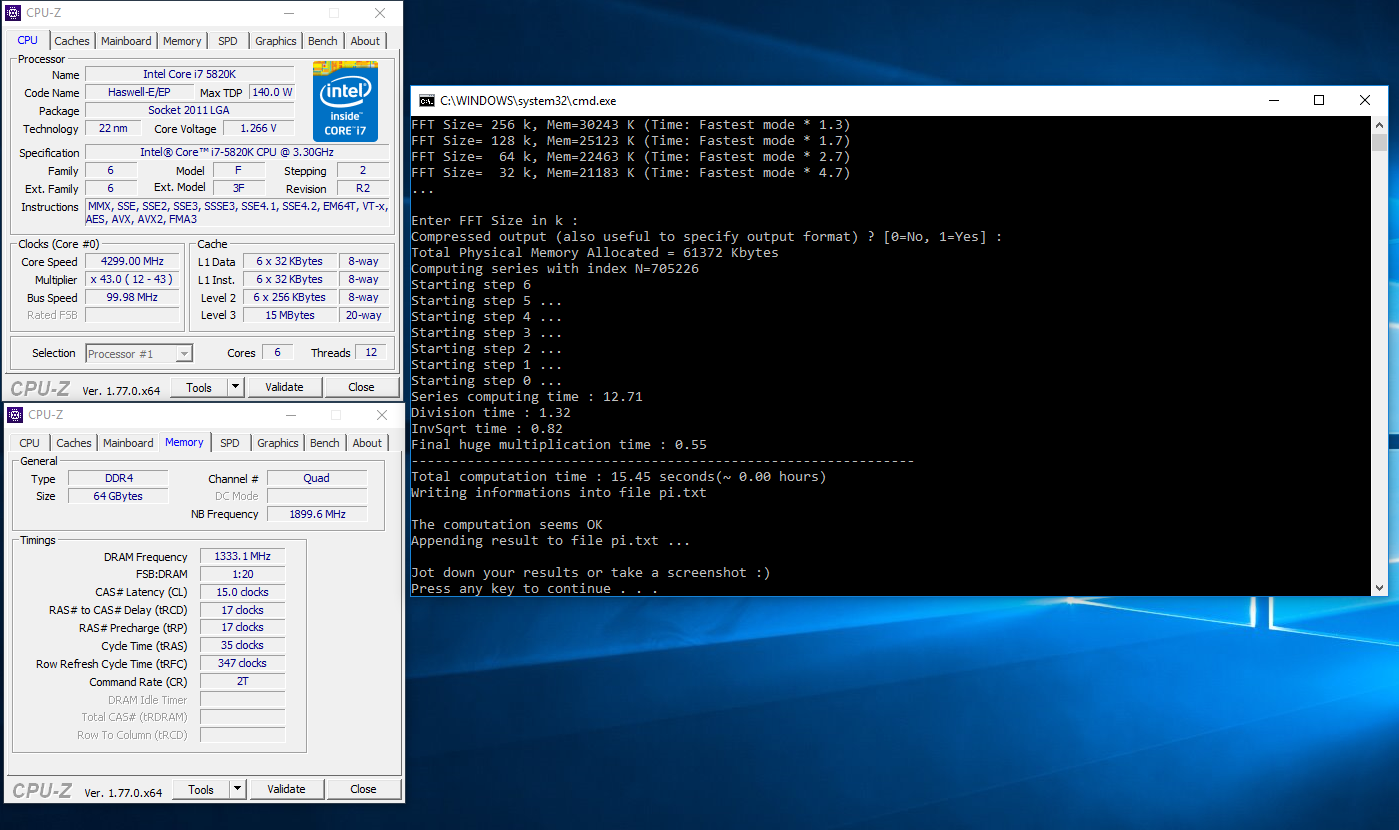Screen dimensions: 1399x830
Task: Click the CPU-Z app icon in bottom window title bar
Action: 14,415
